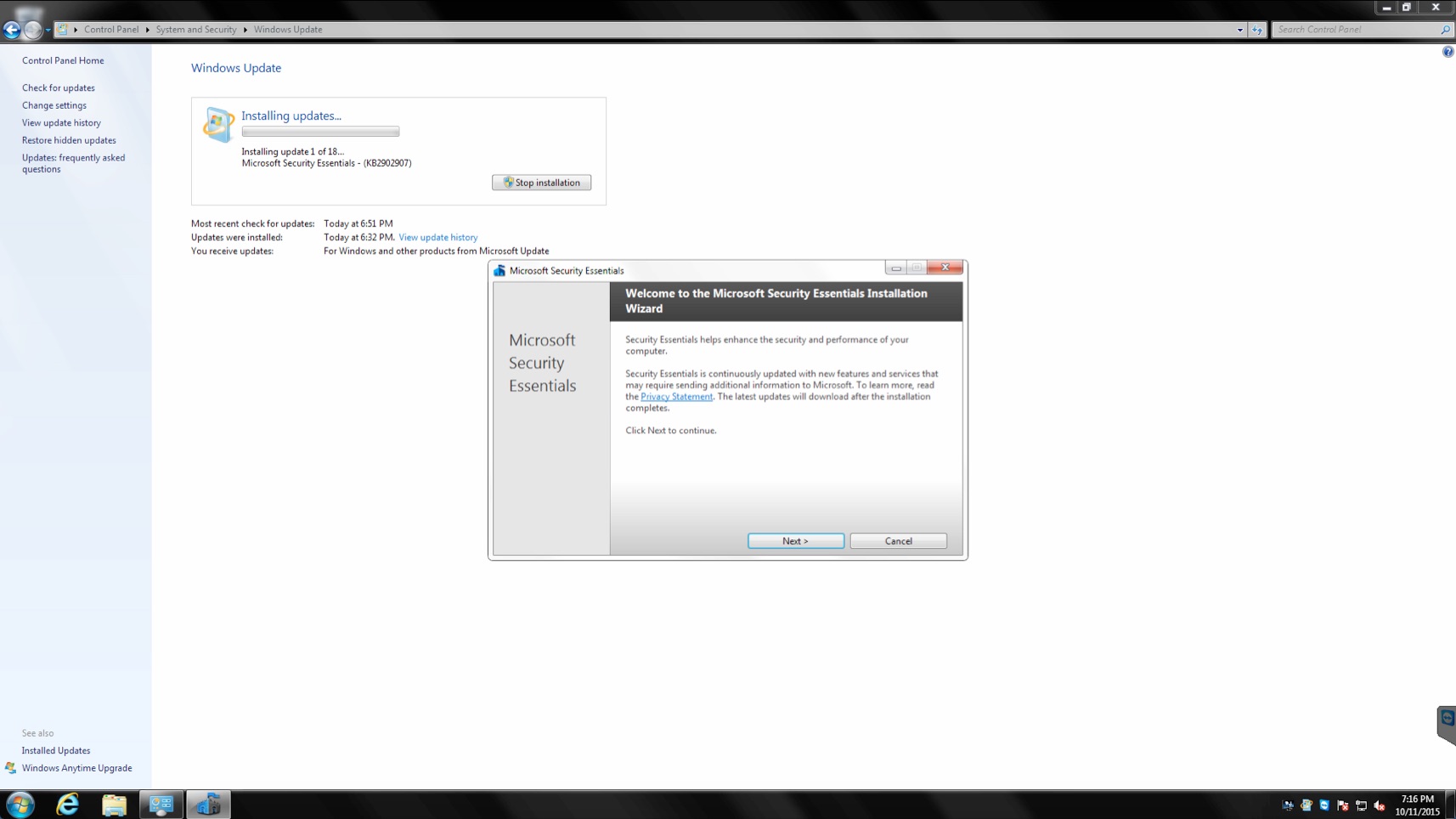The height and width of the screenshot is (819, 1456).
Task: Open the Start menu orb
Action: (20, 804)
